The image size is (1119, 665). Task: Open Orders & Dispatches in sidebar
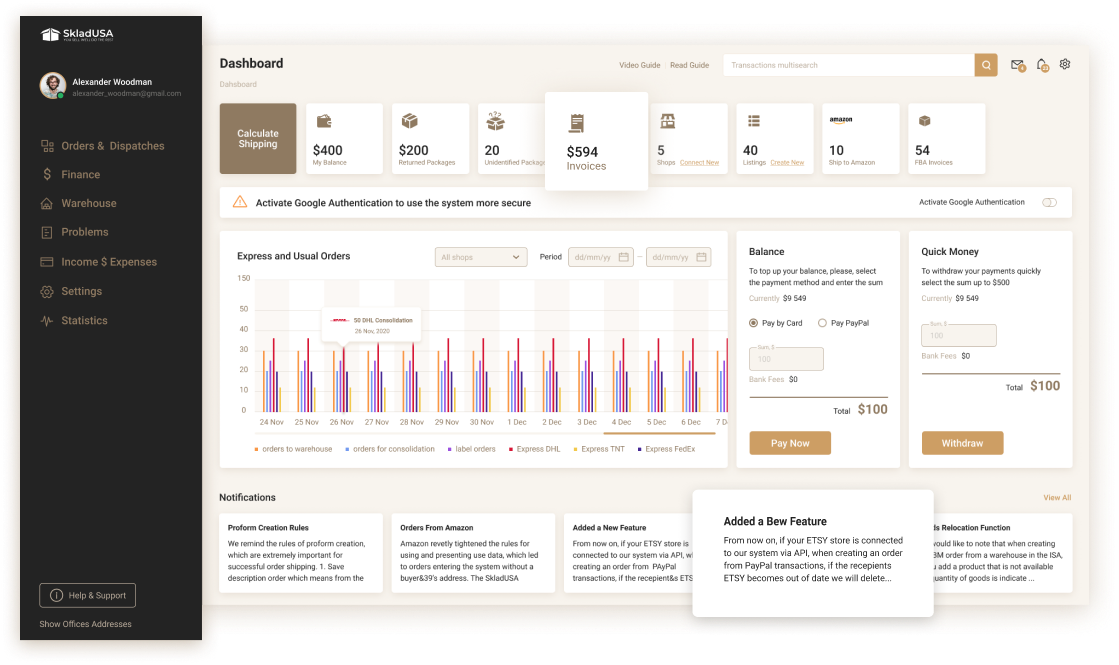pyautogui.click(x=112, y=146)
